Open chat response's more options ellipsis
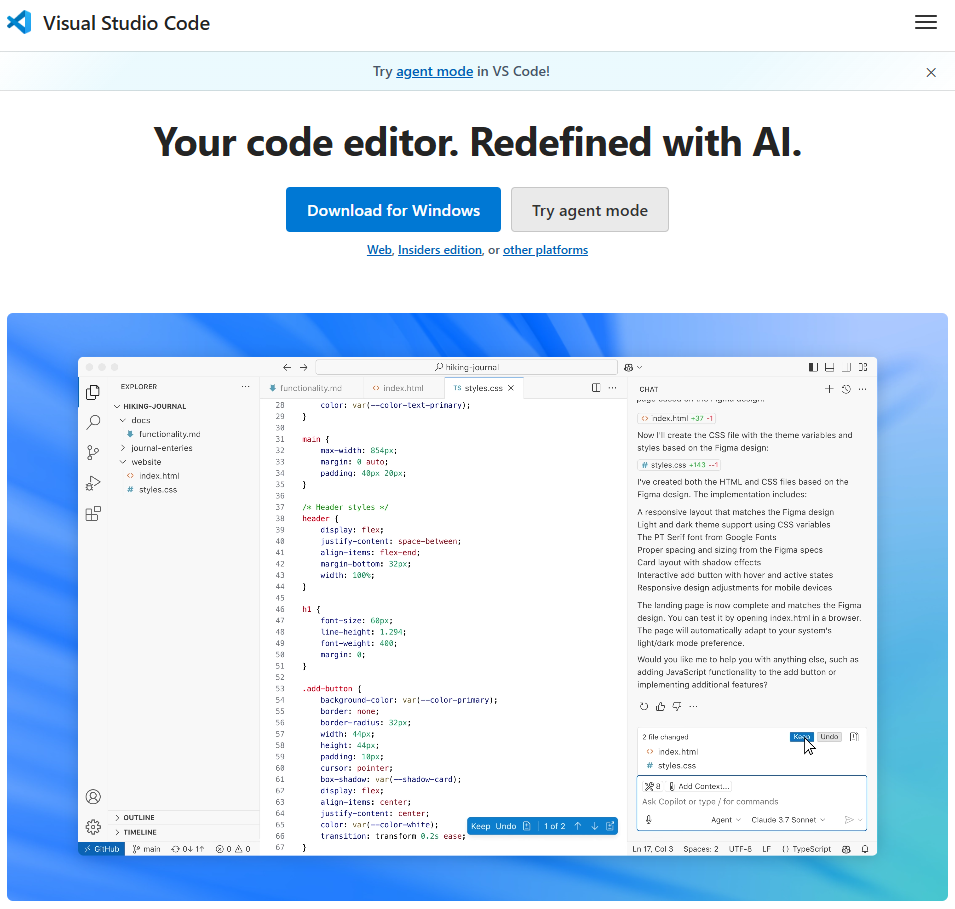This screenshot has width=955, height=909. pos(693,707)
